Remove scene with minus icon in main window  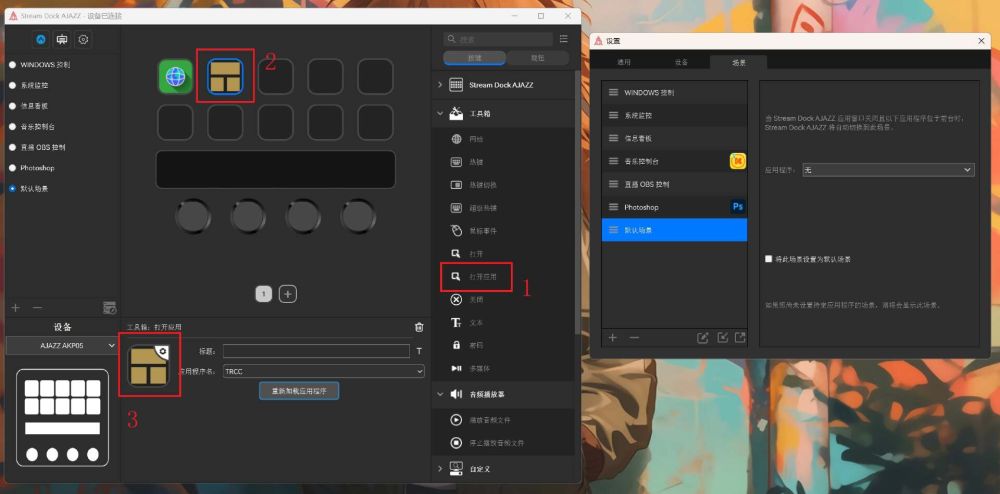click(37, 308)
